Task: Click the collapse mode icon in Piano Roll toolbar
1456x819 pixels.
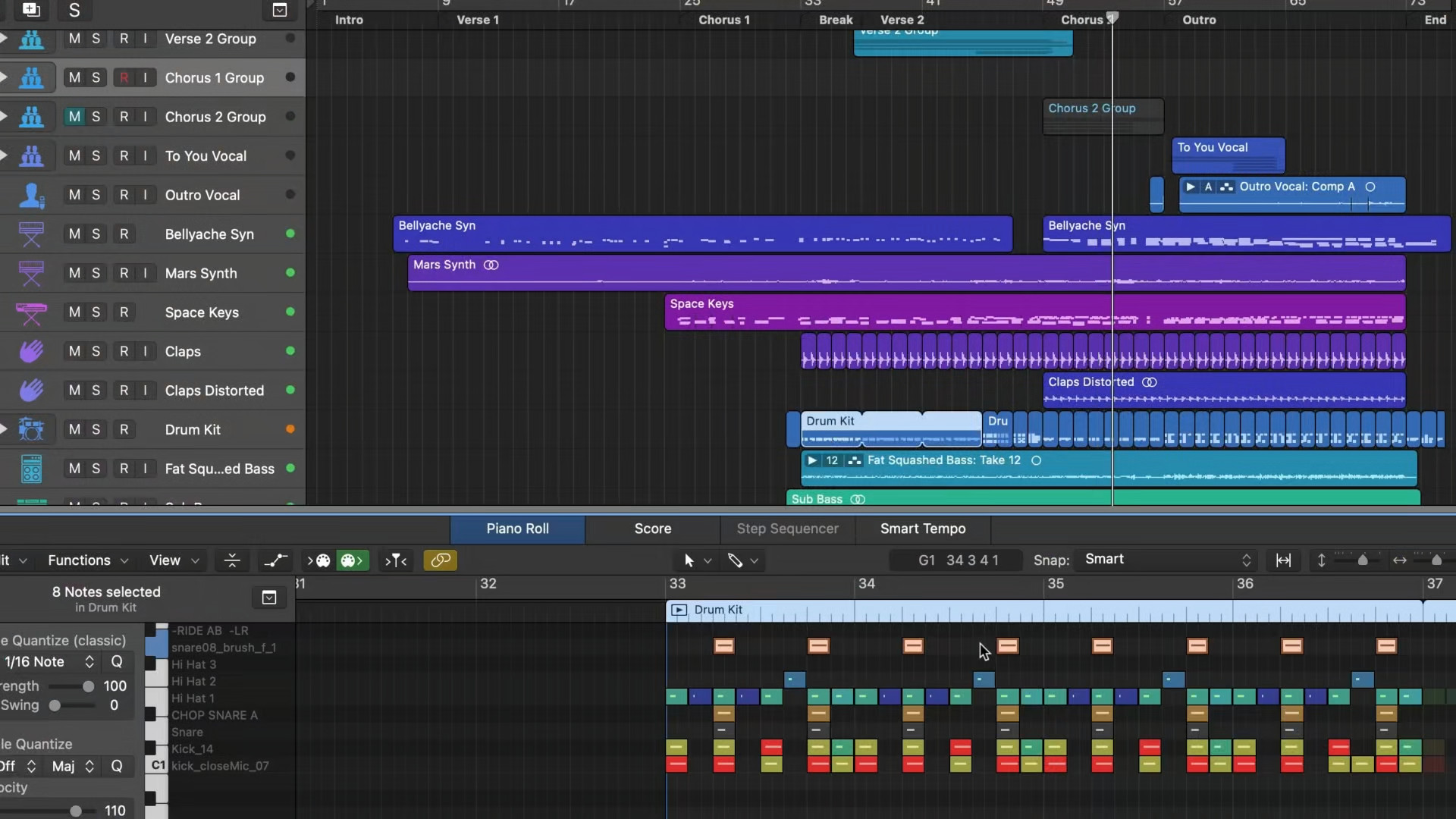Action: (232, 560)
